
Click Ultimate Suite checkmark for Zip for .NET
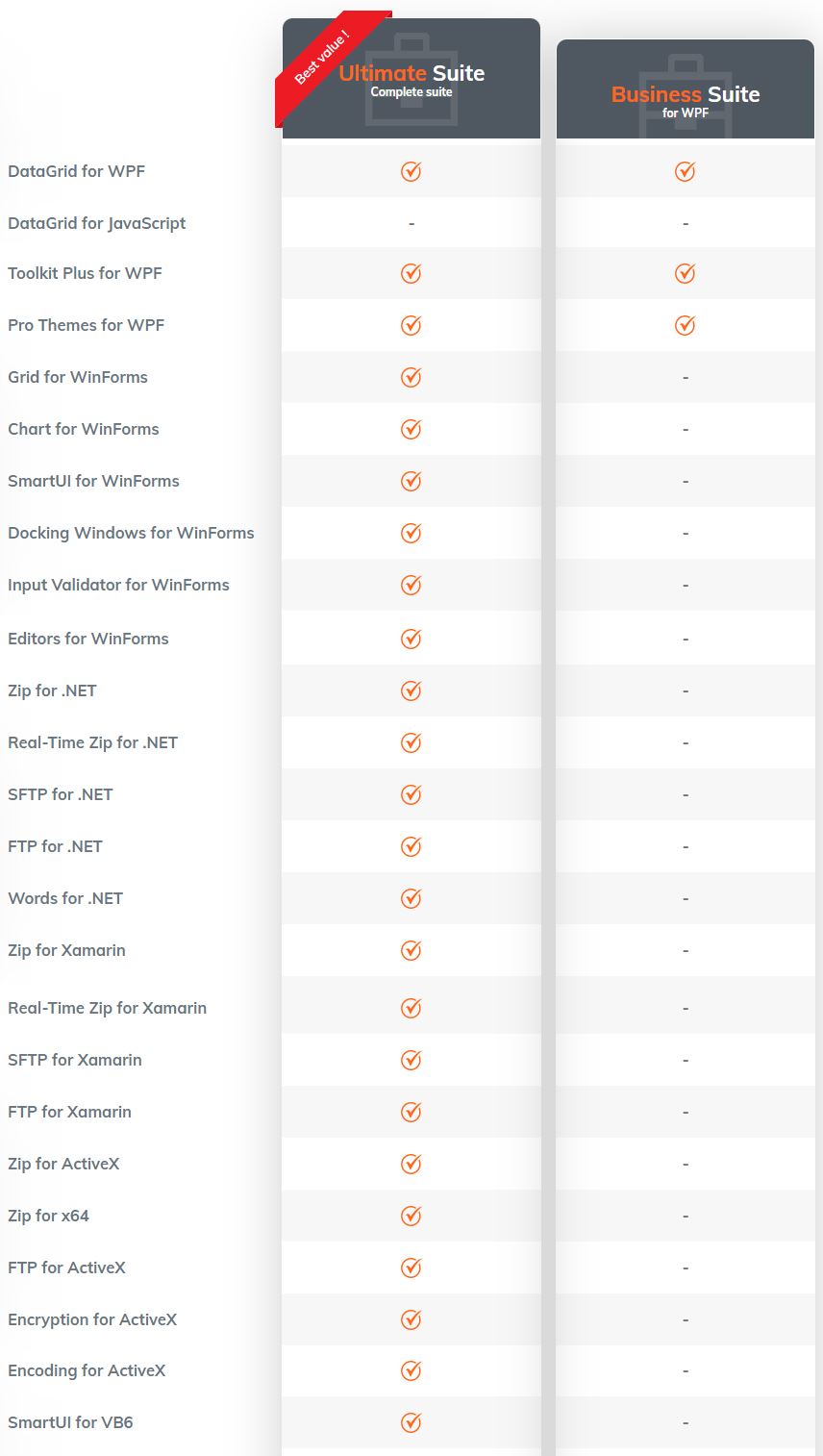coord(411,690)
